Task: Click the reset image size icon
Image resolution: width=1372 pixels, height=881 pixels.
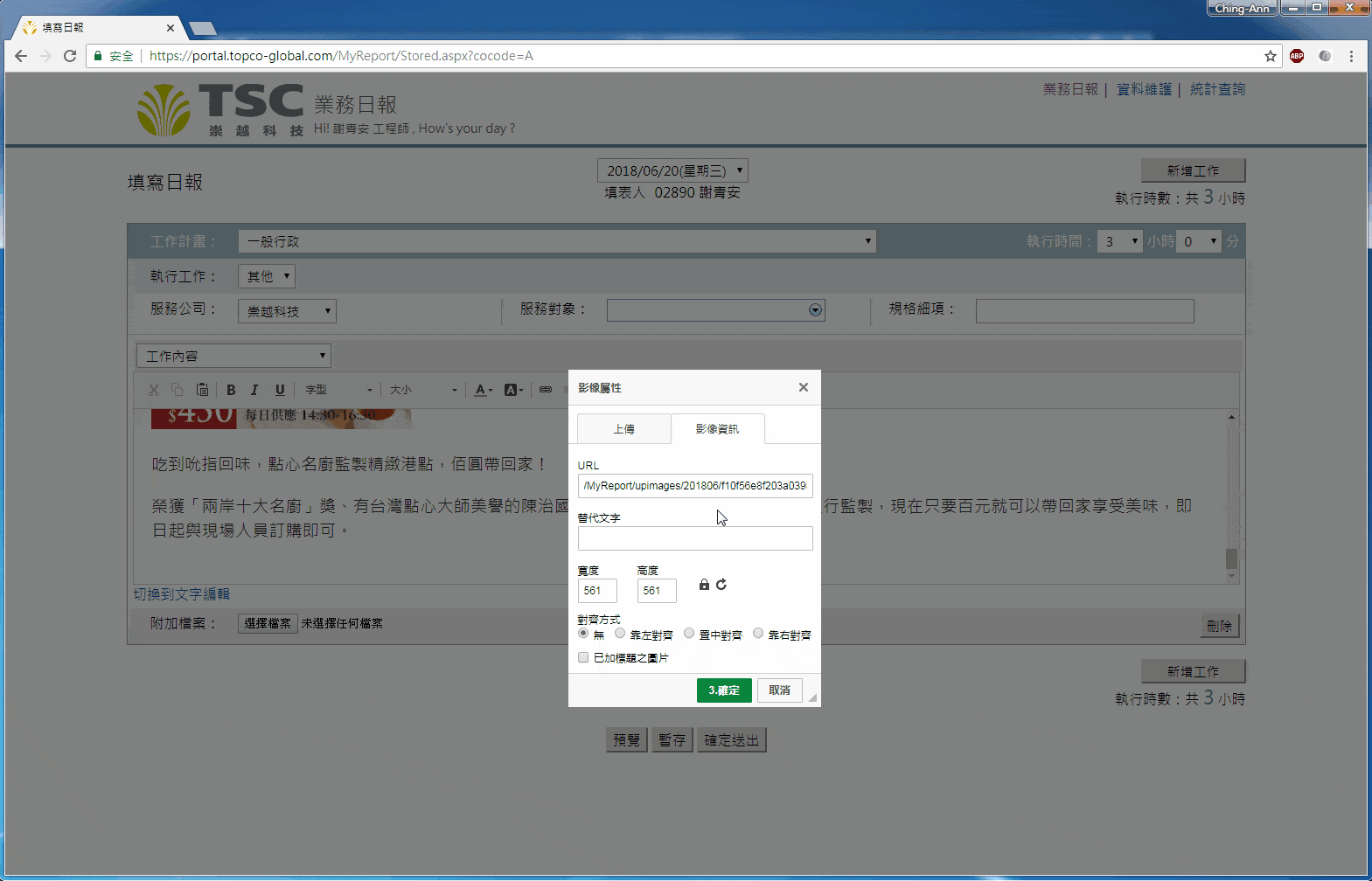Action: (721, 585)
